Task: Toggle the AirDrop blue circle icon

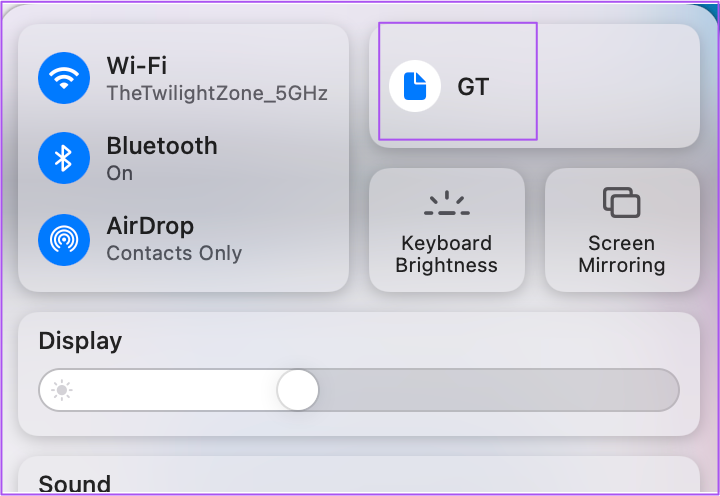Action: tap(64, 240)
